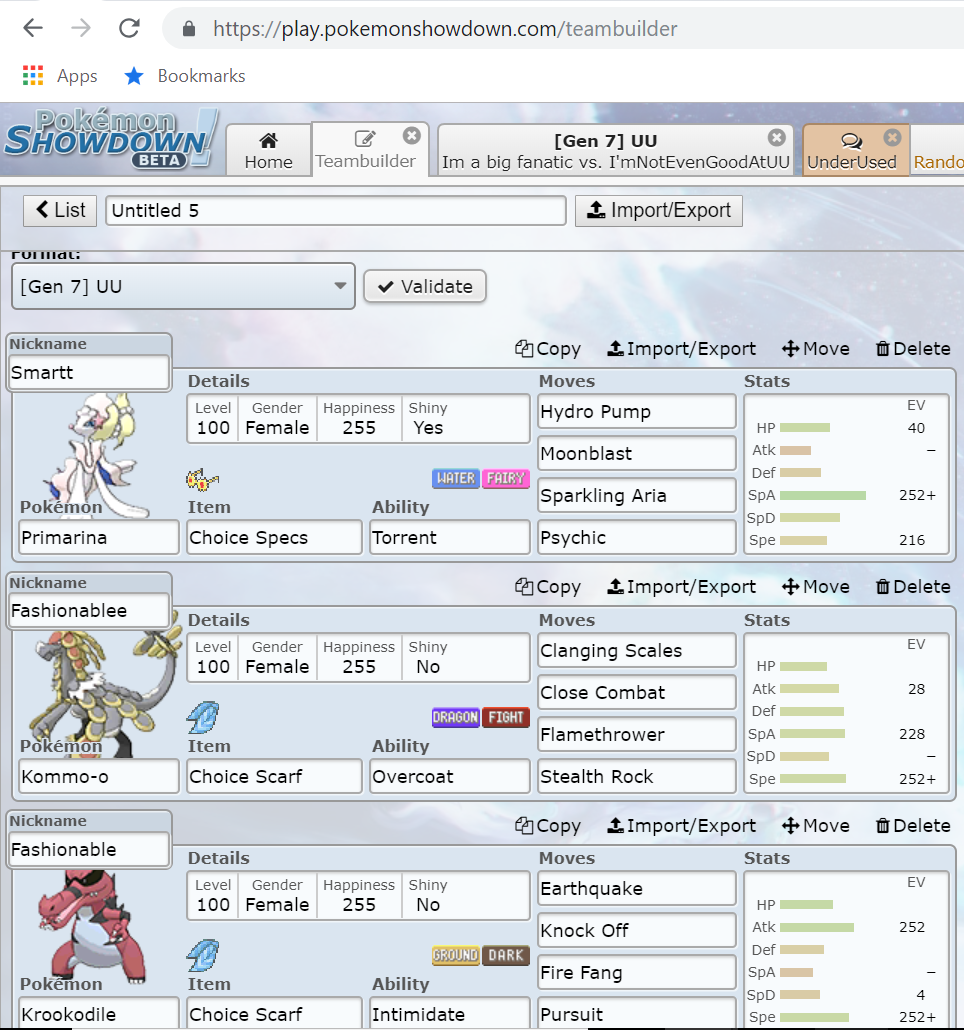Image resolution: width=964 pixels, height=1030 pixels.
Task: Delete the Krookodile set
Action: [913, 826]
